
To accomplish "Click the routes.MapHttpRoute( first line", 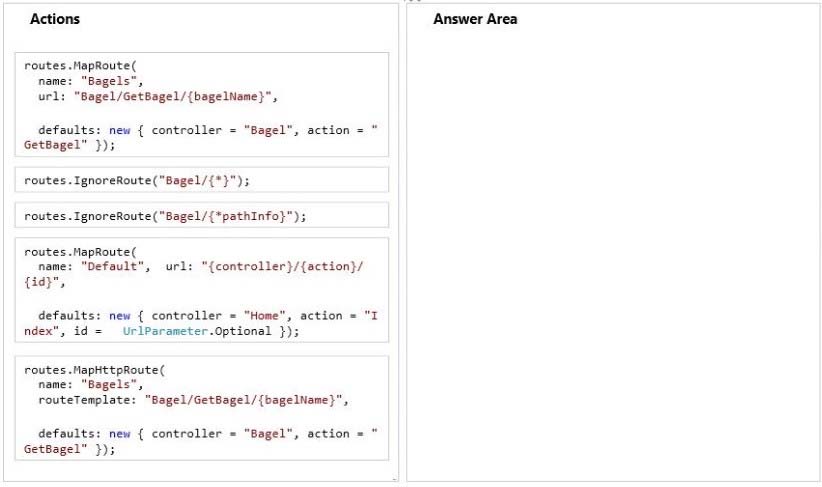I will pos(94,370).
